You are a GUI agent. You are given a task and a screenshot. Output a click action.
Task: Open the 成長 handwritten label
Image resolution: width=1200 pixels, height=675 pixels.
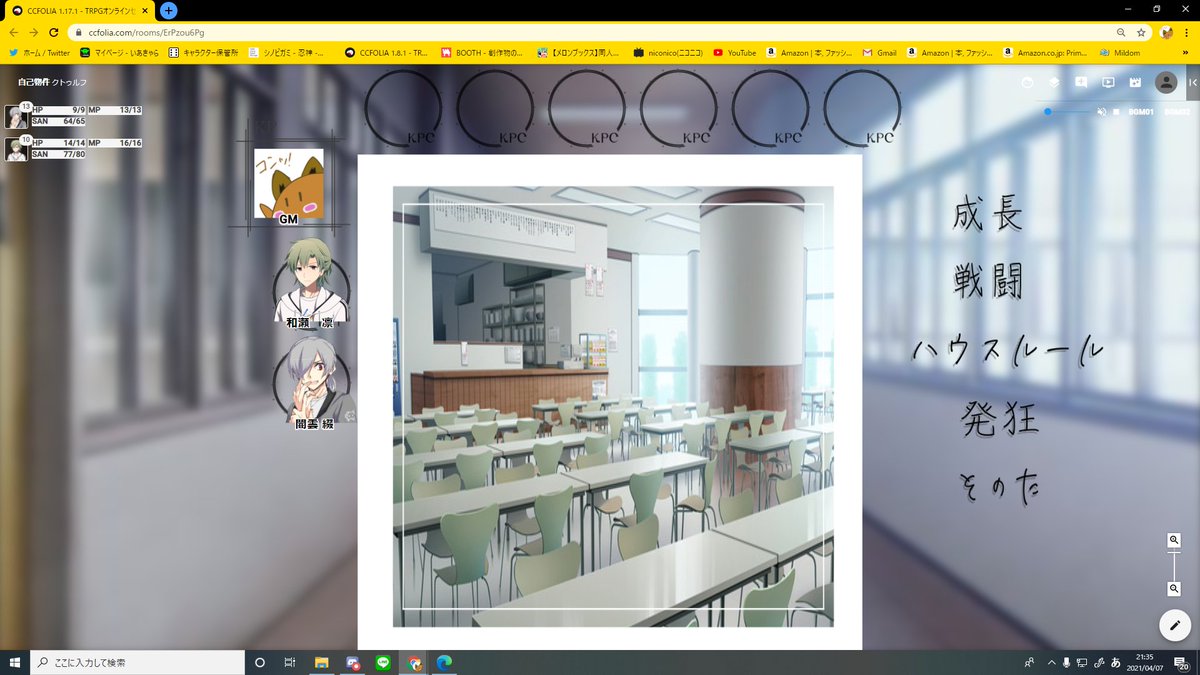click(988, 215)
